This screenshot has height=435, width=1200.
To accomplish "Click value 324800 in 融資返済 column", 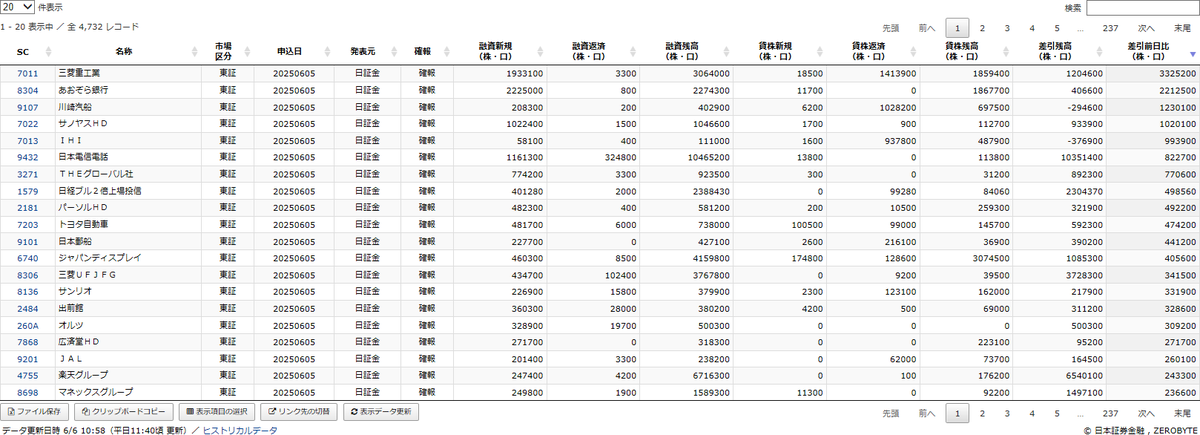I will (620, 157).
